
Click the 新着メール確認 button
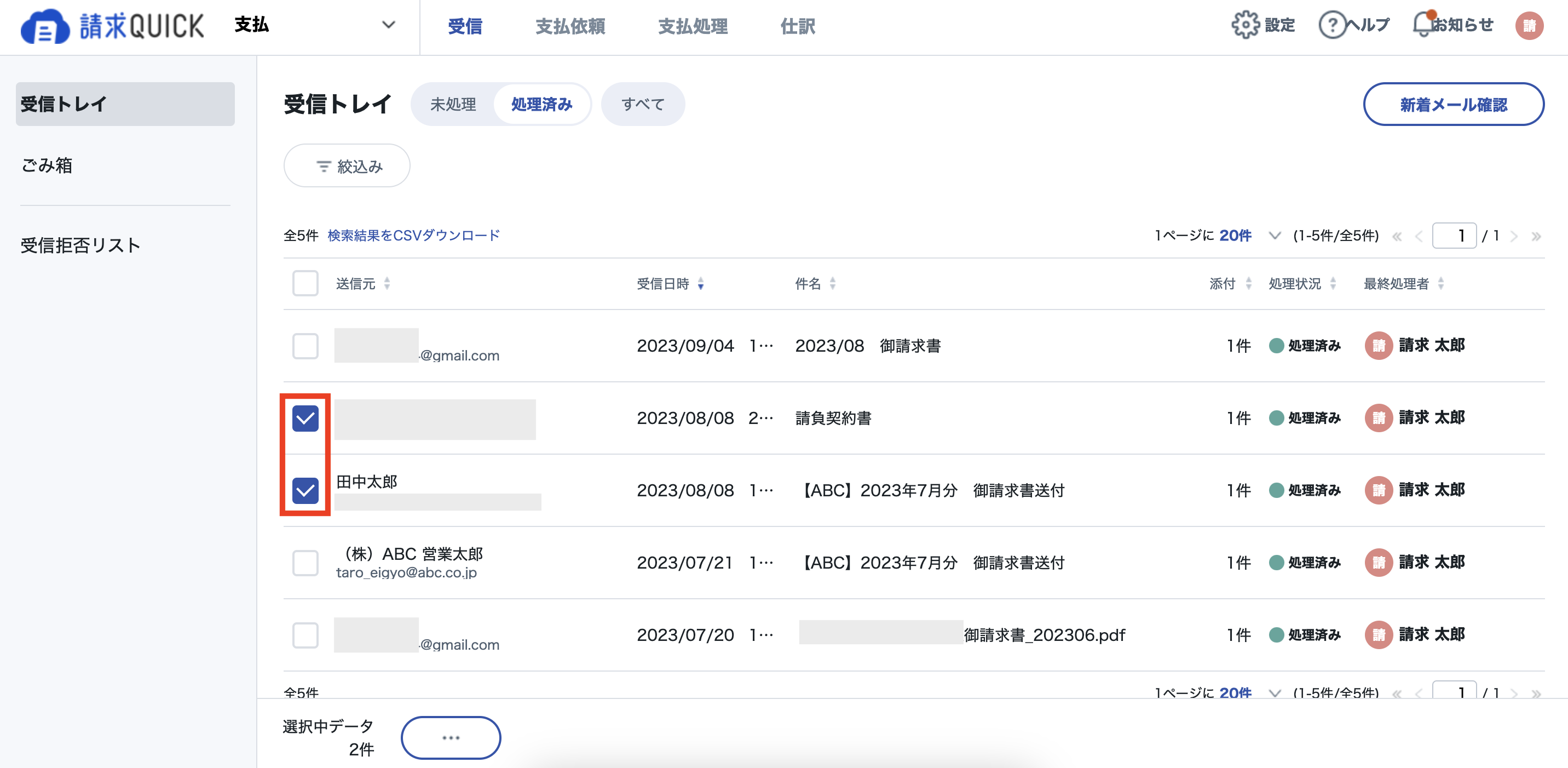coord(1453,104)
